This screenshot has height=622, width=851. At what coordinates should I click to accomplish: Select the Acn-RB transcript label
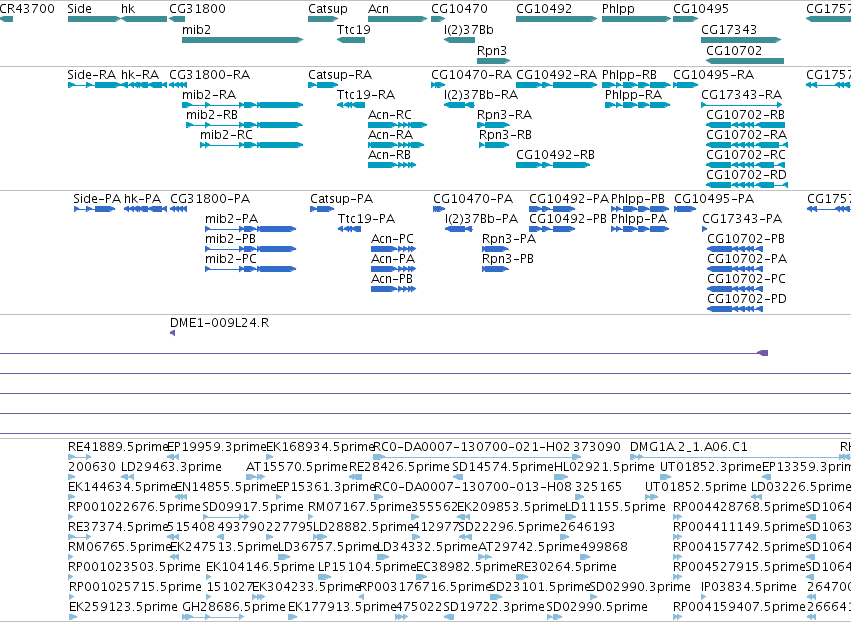point(389,155)
